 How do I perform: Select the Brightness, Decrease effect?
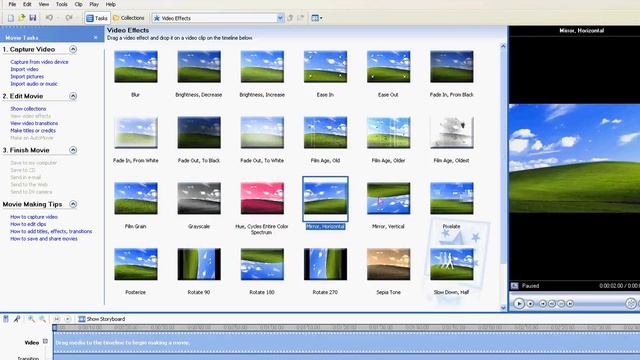tap(199, 67)
